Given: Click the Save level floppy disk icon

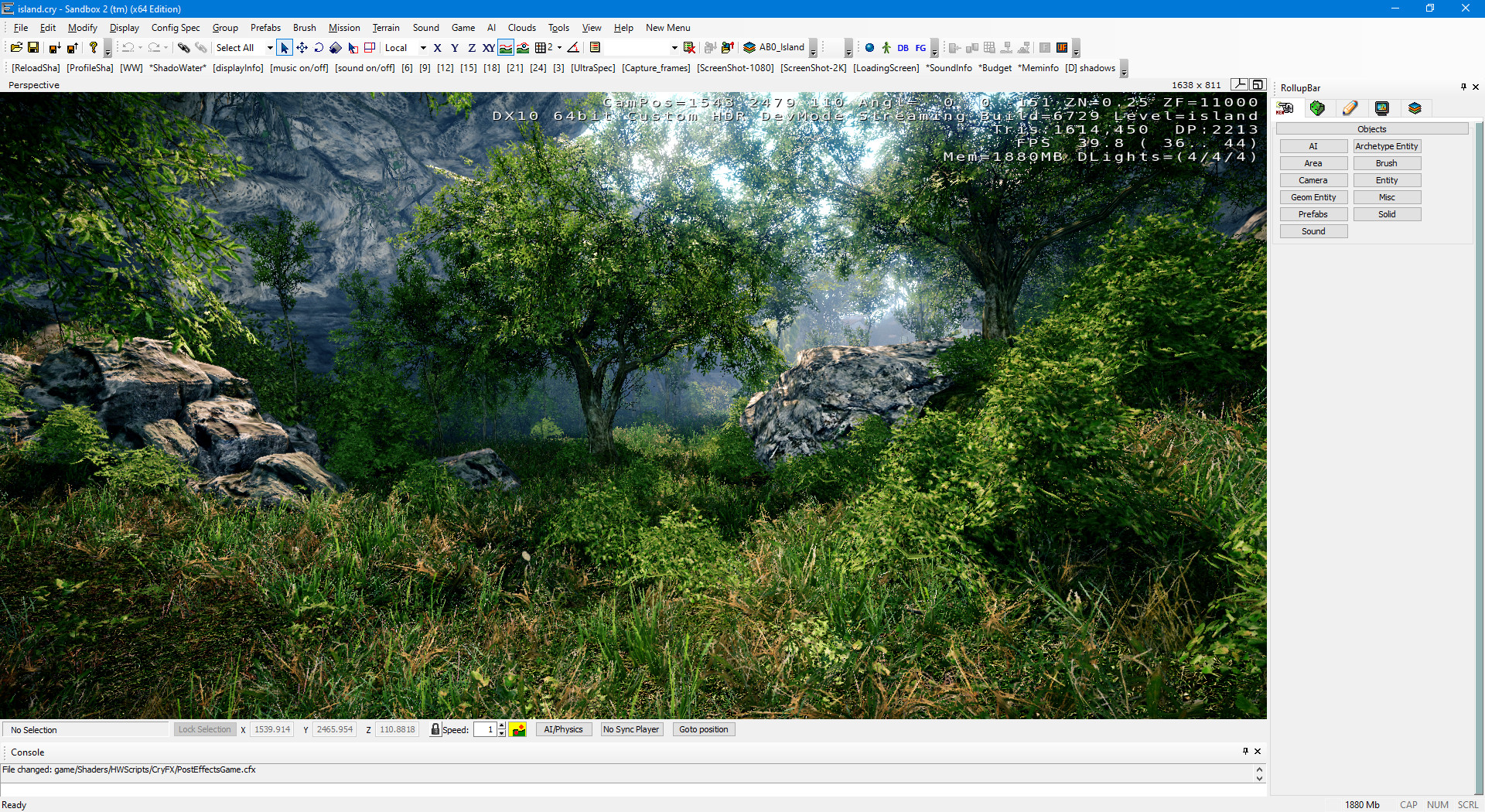Looking at the screenshot, I should (33, 48).
